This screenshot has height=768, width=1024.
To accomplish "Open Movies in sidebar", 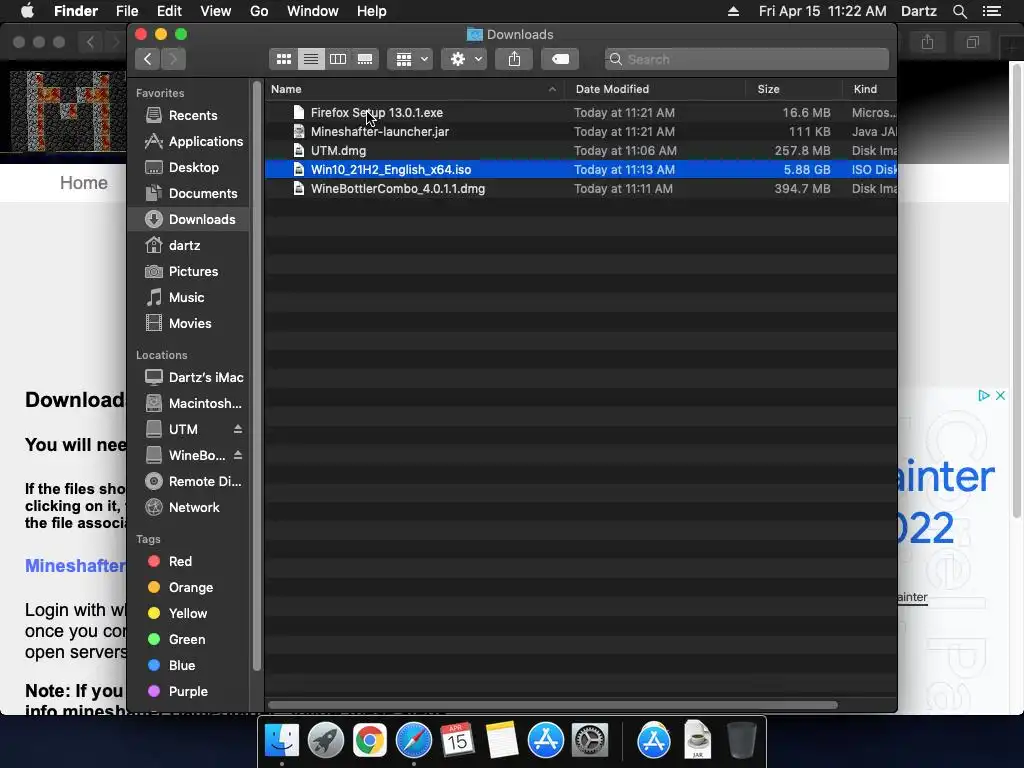I will point(188,324).
